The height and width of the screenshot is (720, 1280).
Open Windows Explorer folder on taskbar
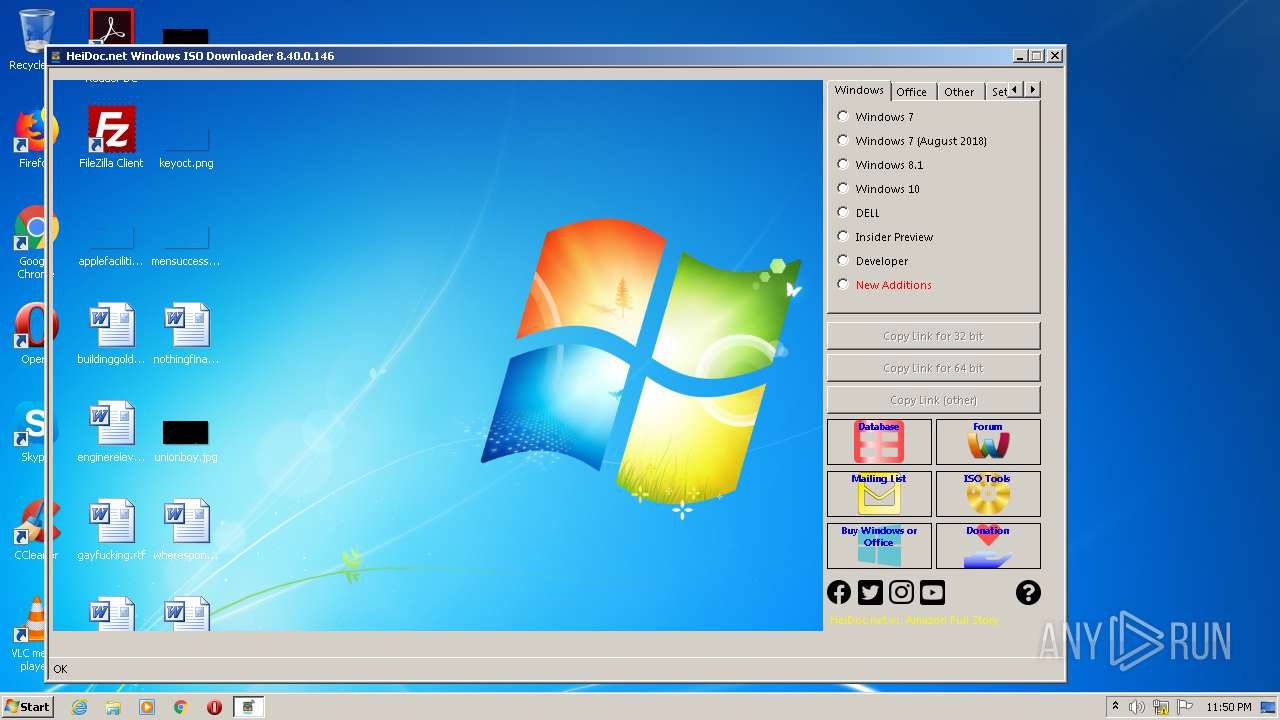113,707
